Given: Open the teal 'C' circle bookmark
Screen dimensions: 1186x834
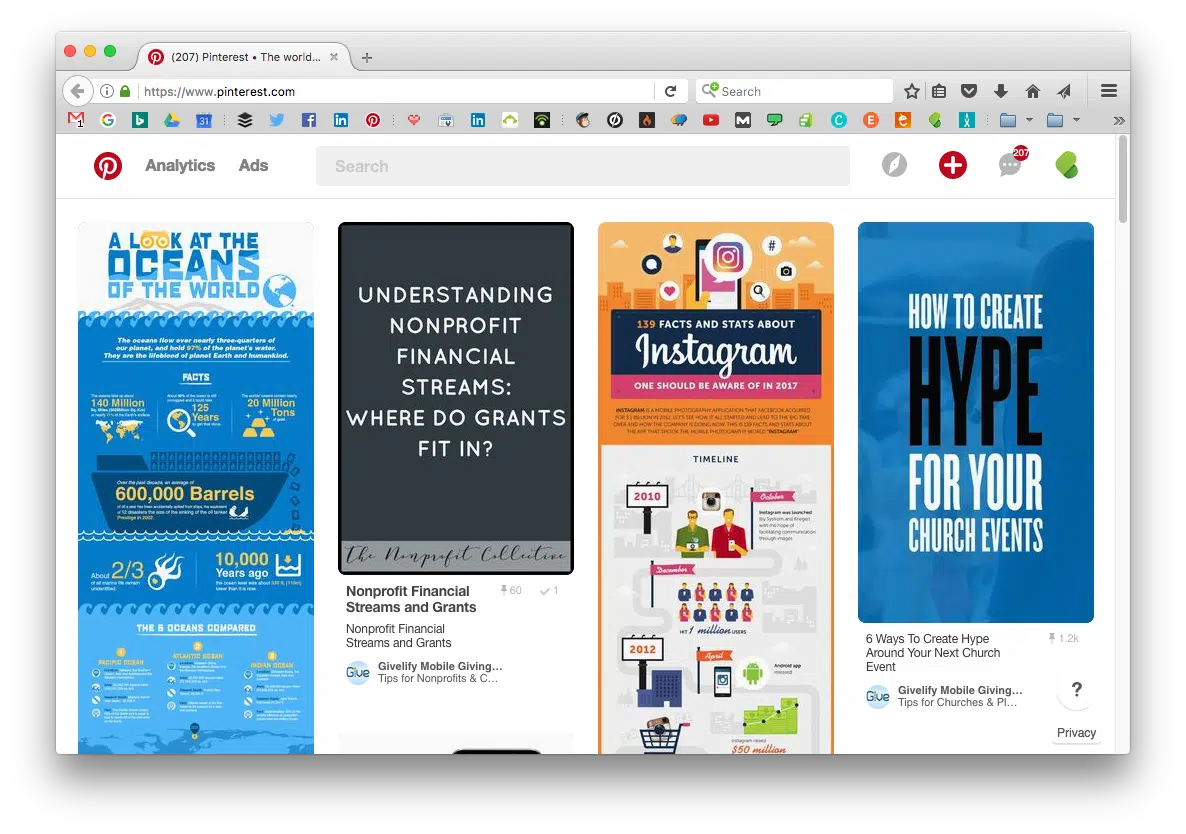Looking at the screenshot, I should click(839, 119).
